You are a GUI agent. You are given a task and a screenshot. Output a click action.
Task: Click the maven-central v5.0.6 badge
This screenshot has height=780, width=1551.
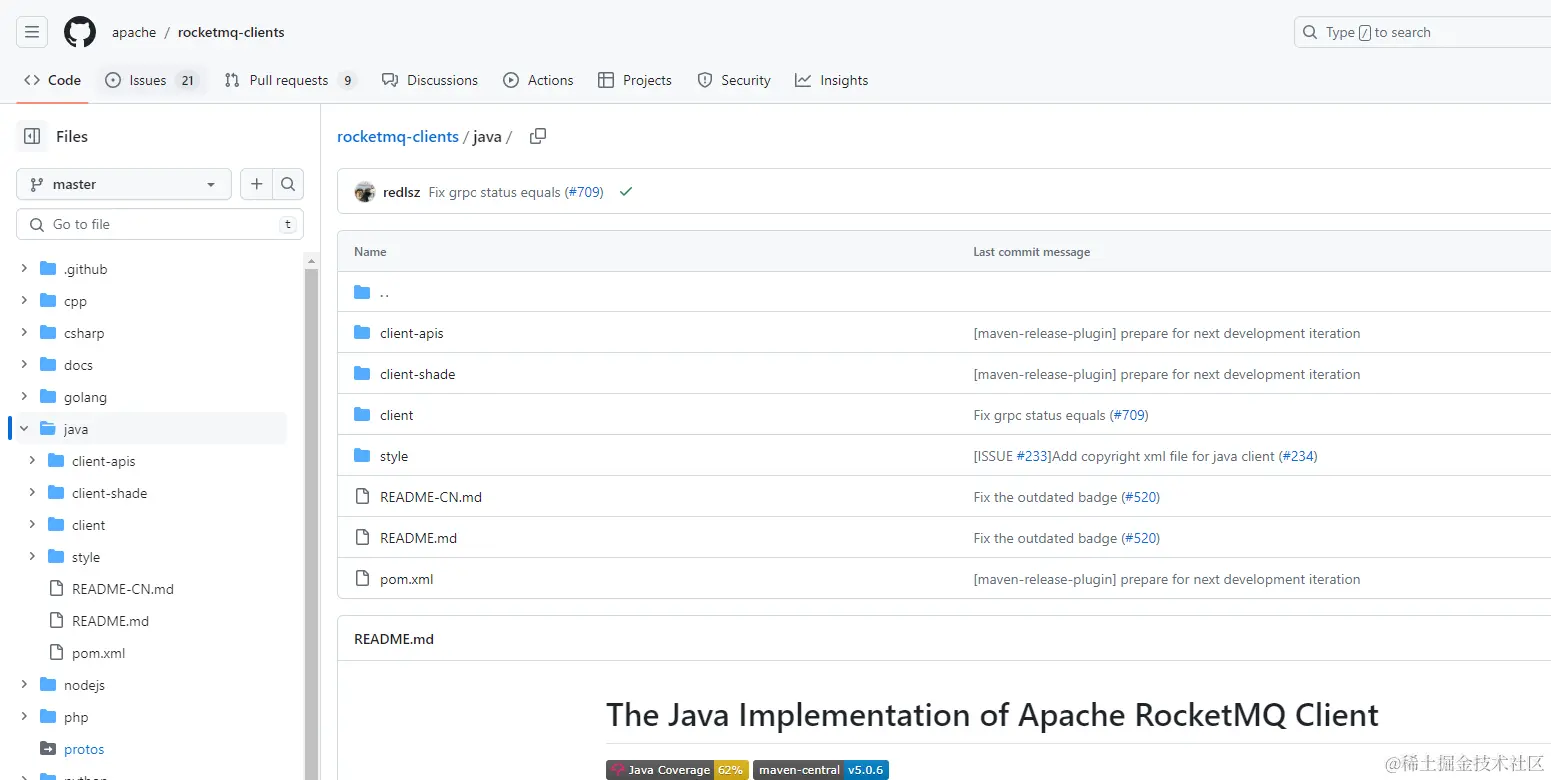click(x=821, y=770)
